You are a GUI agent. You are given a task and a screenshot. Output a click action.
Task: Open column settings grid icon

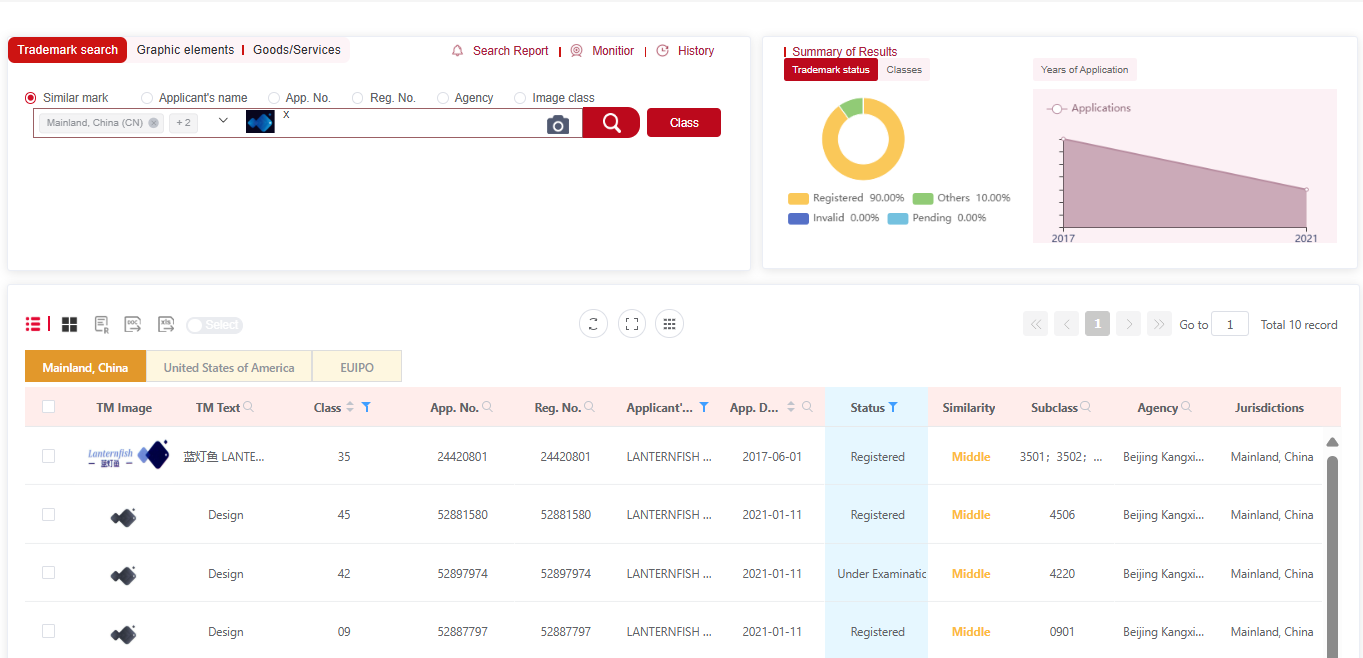pos(669,323)
